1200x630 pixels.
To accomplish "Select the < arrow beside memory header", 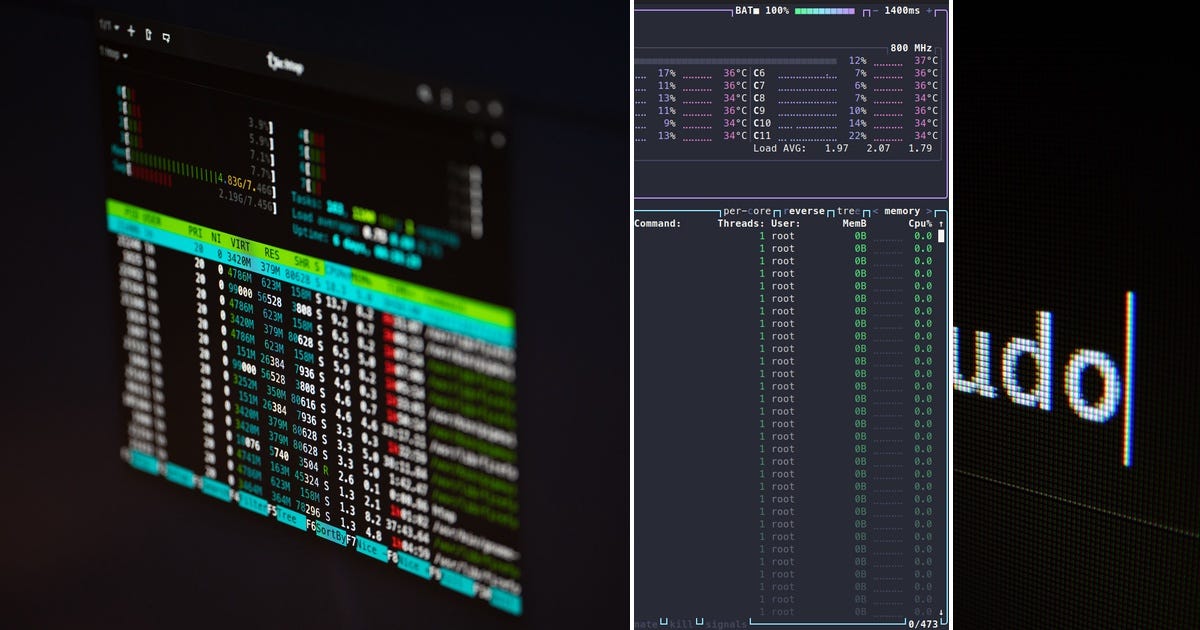I will pos(875,211).
